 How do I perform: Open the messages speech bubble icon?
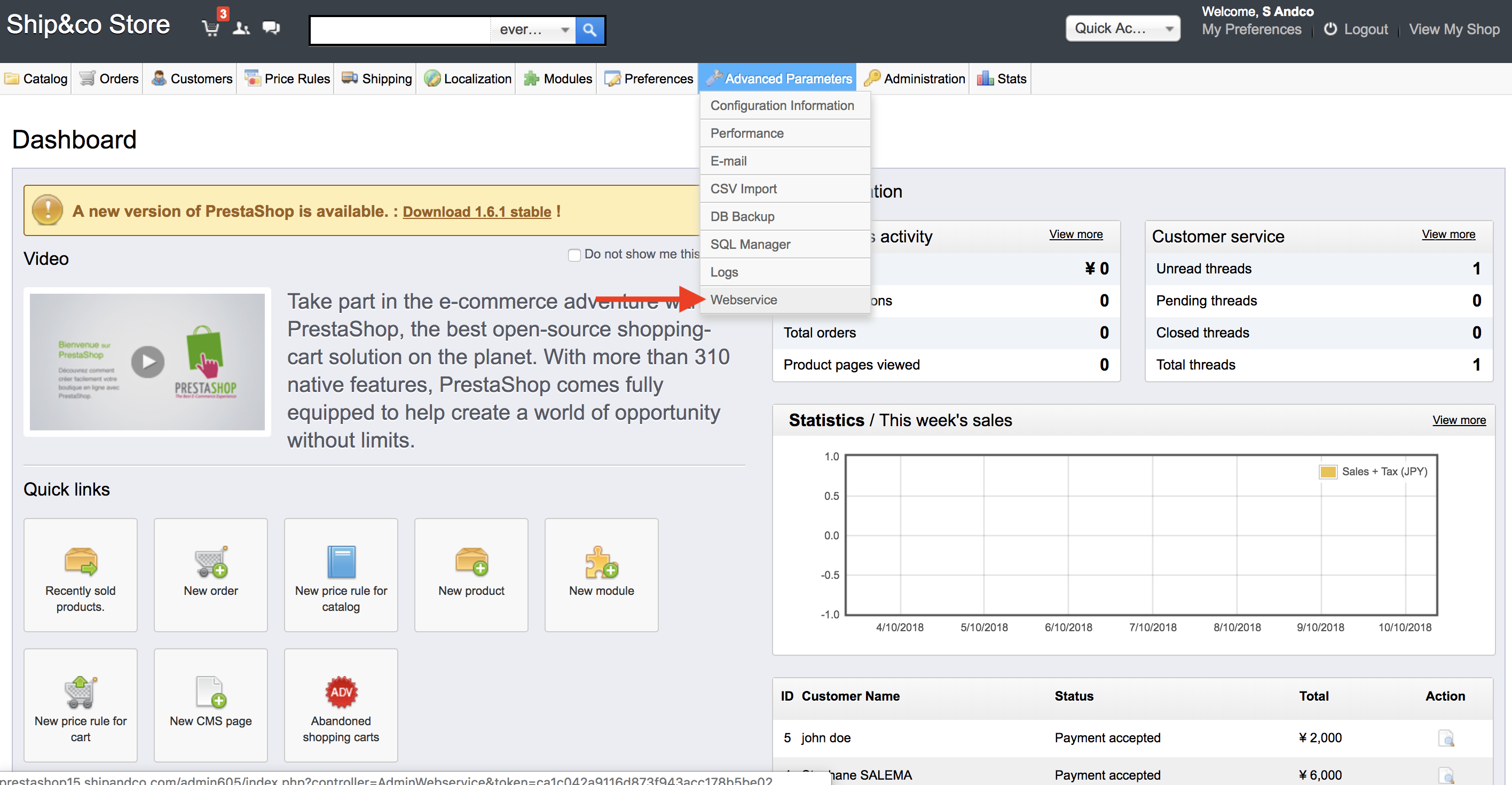pos(271,28)
